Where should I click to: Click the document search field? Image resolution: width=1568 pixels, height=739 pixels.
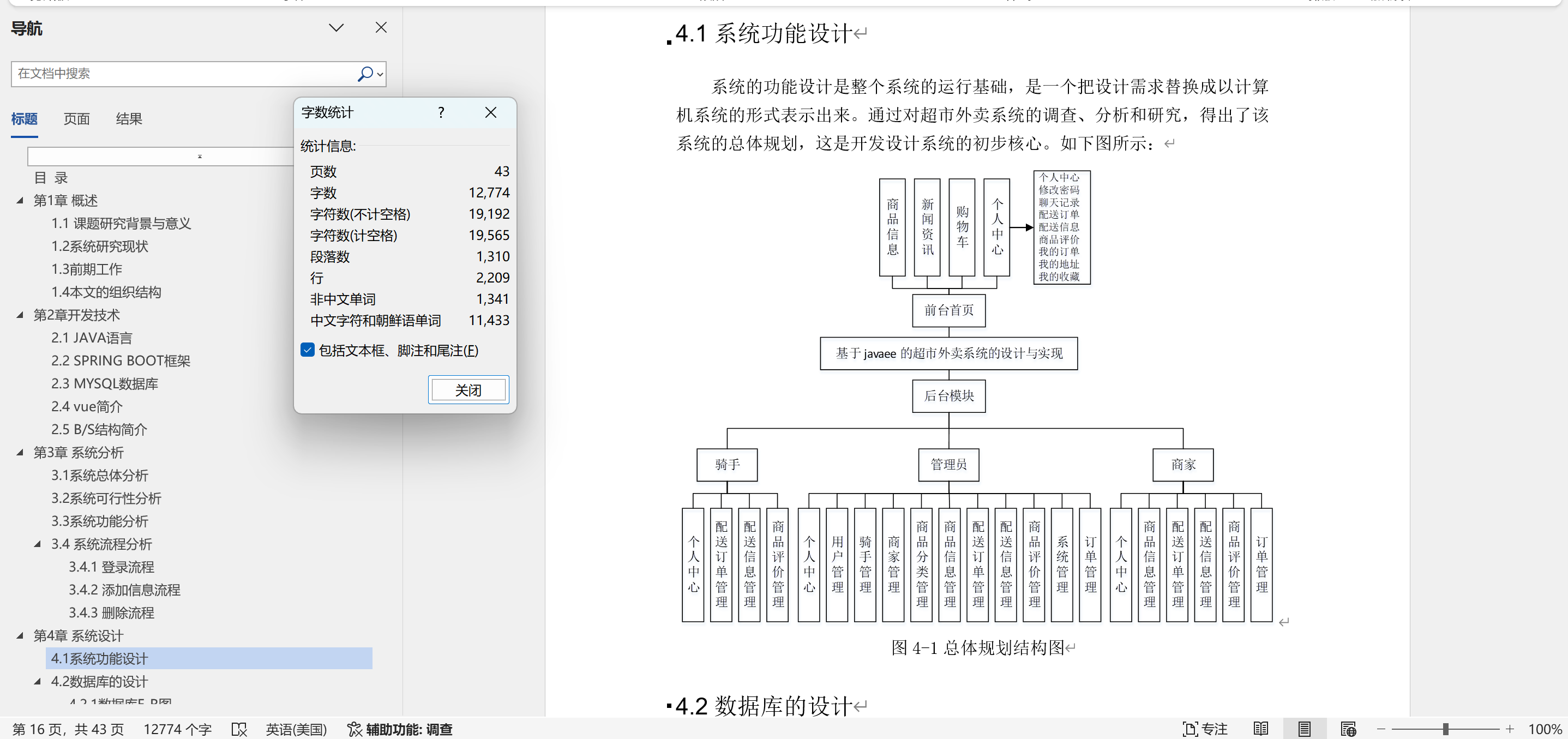[x=184, y=74]
